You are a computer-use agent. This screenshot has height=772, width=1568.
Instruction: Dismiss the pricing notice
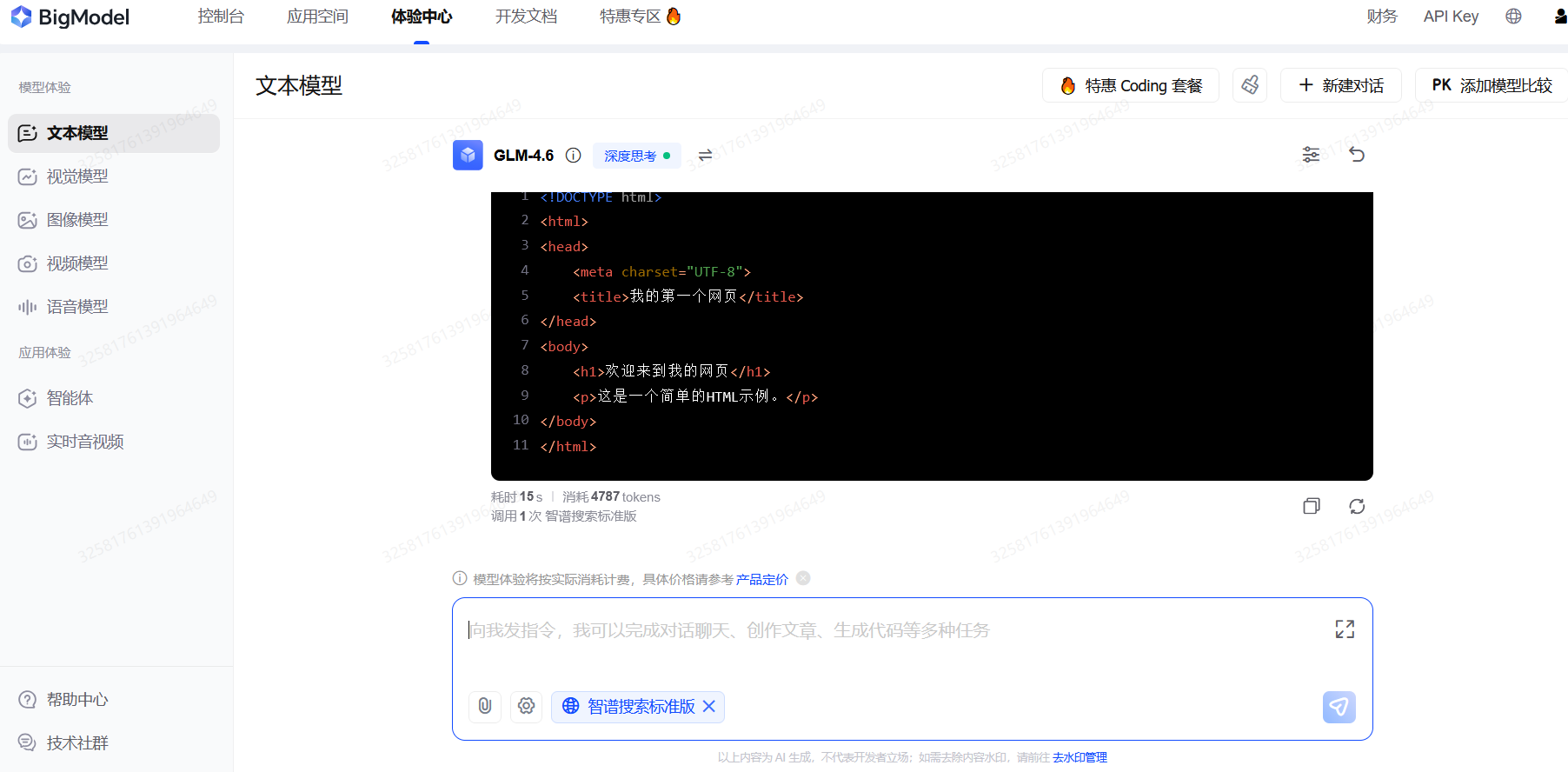pyautogui.click(x=803, y=578)
